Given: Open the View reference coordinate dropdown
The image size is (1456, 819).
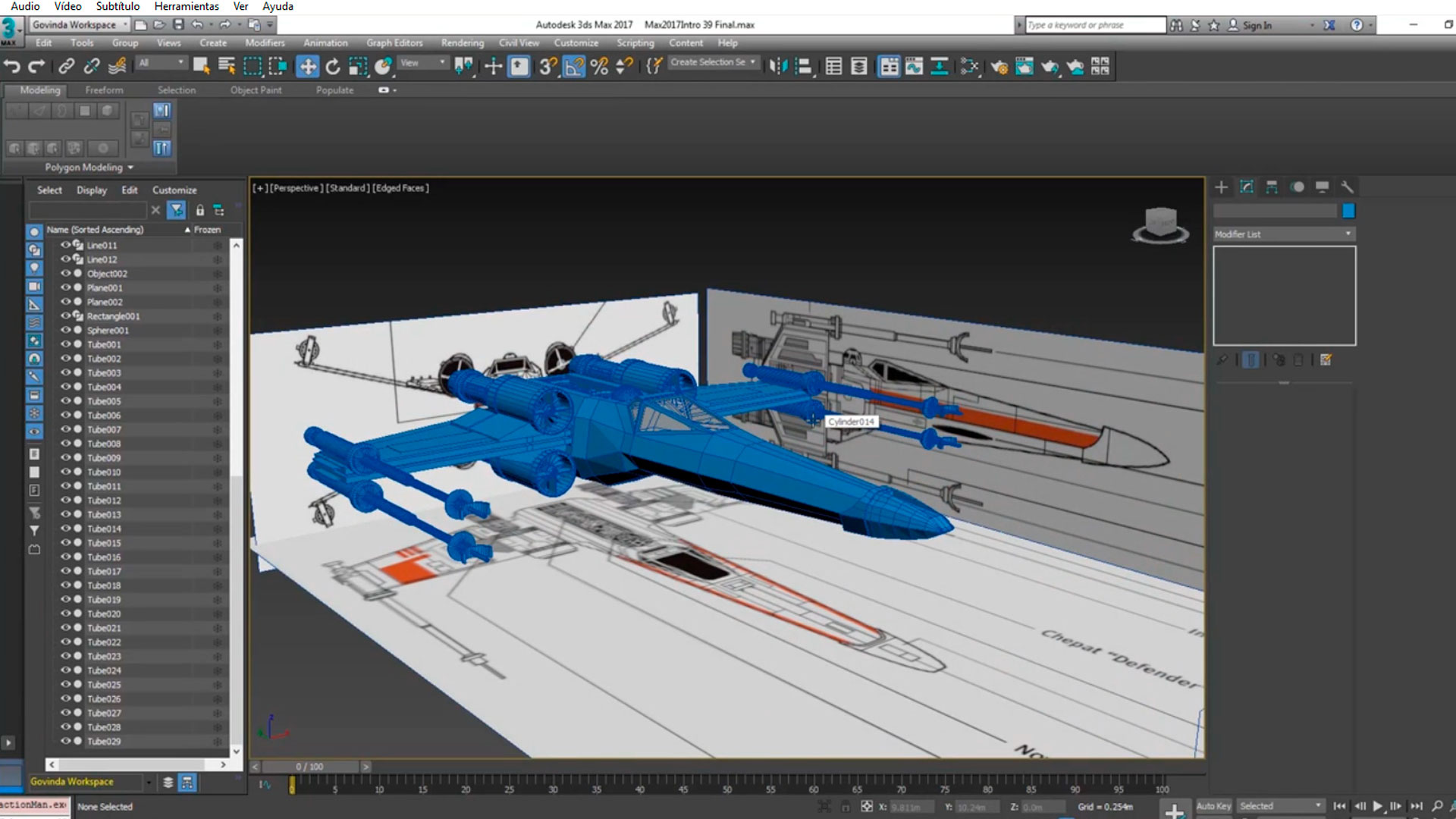Looking at the screenshot, I should [x=422, y=63].
